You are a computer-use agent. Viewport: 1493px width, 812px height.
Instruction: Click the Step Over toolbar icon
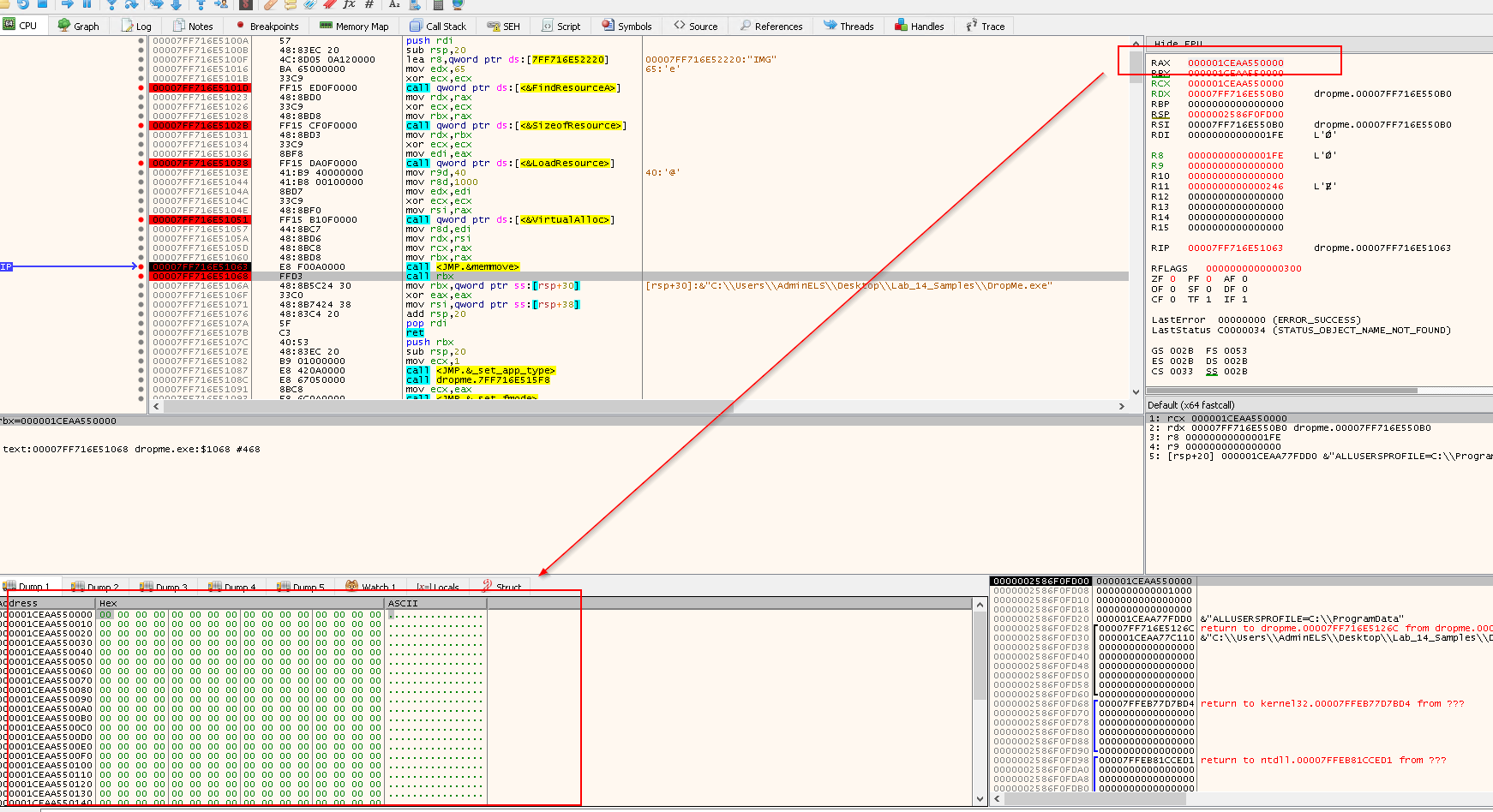coord(131,4)
